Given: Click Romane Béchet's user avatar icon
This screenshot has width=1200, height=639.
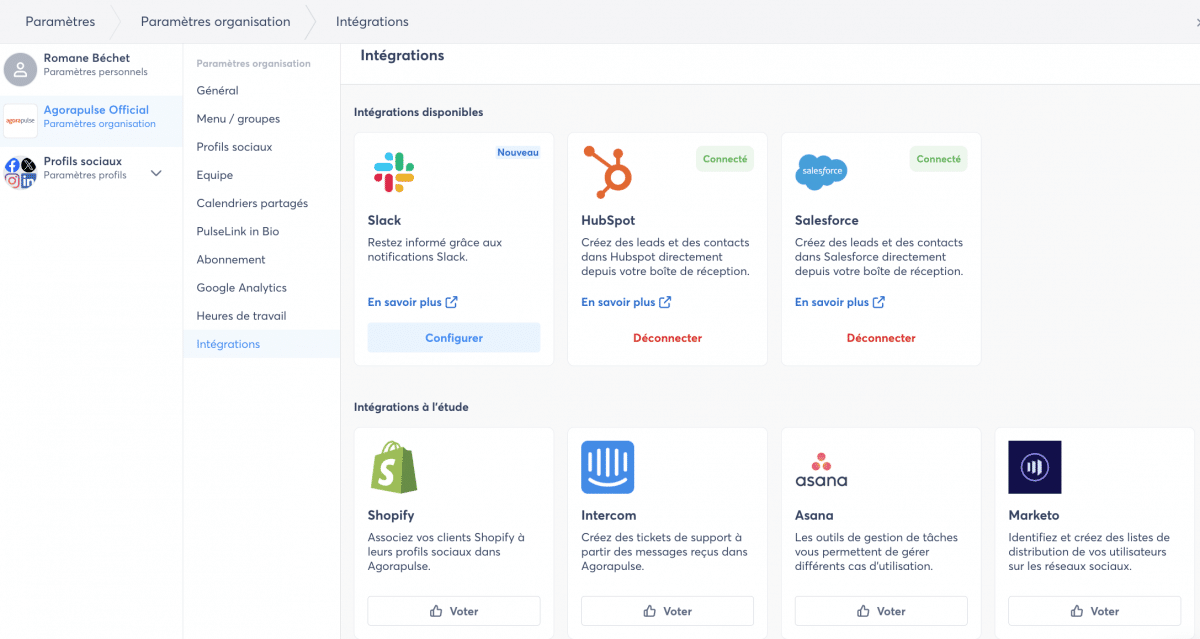Looking at the screenshot, I should coord(20,69).
